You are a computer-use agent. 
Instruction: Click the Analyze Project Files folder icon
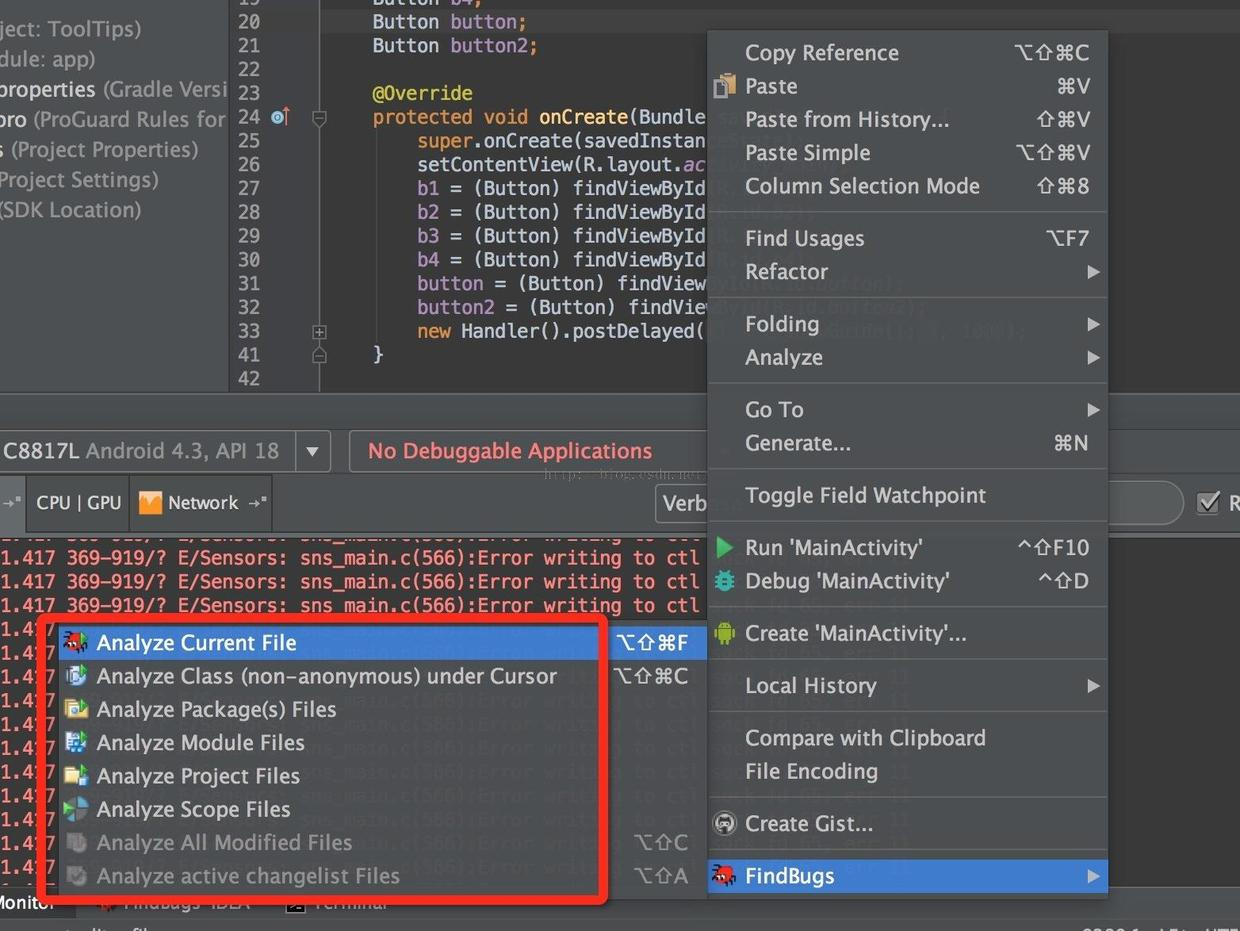[x=76, y=775]
